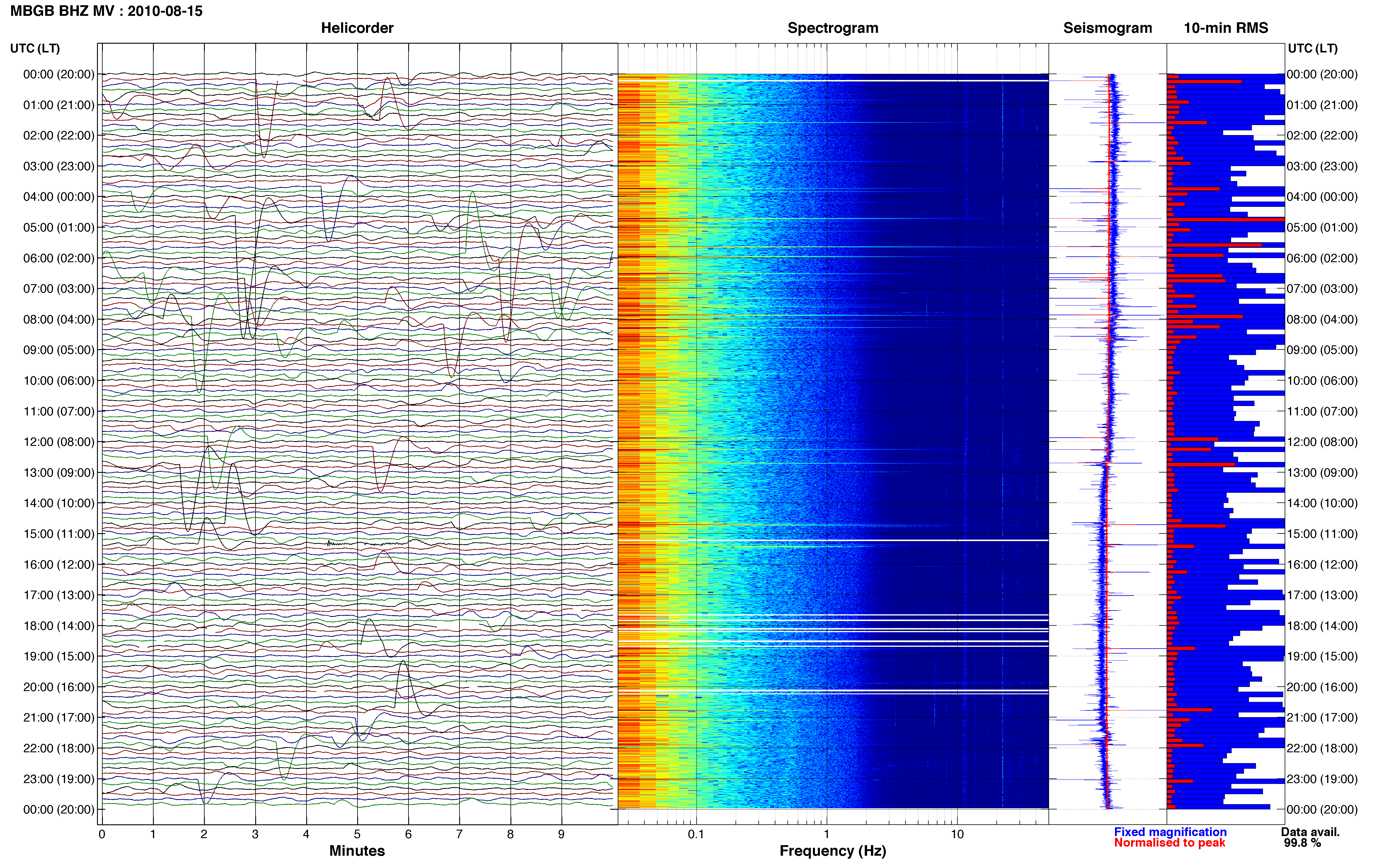Click minute tick label 3
The width and height of the screenshot is (1389, 868).
pos(255,834)
